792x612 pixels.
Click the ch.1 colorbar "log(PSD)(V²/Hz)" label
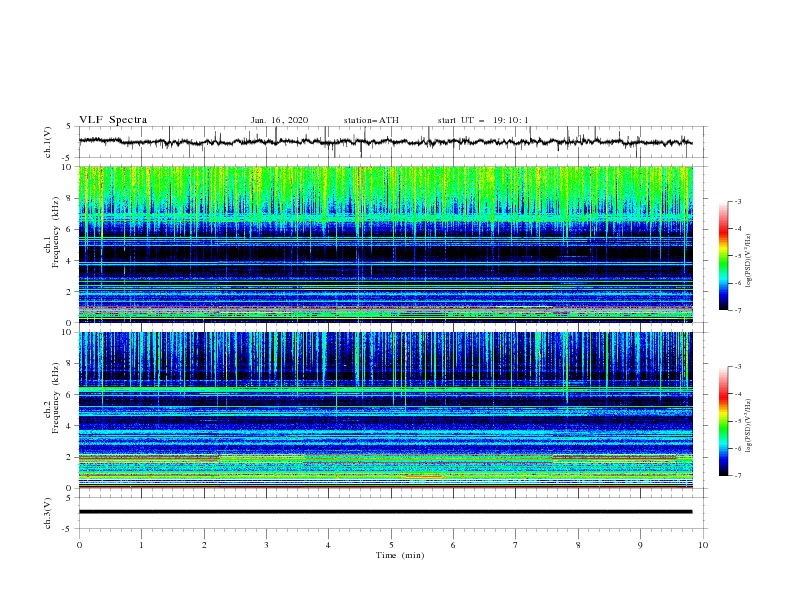pos(749,261)
